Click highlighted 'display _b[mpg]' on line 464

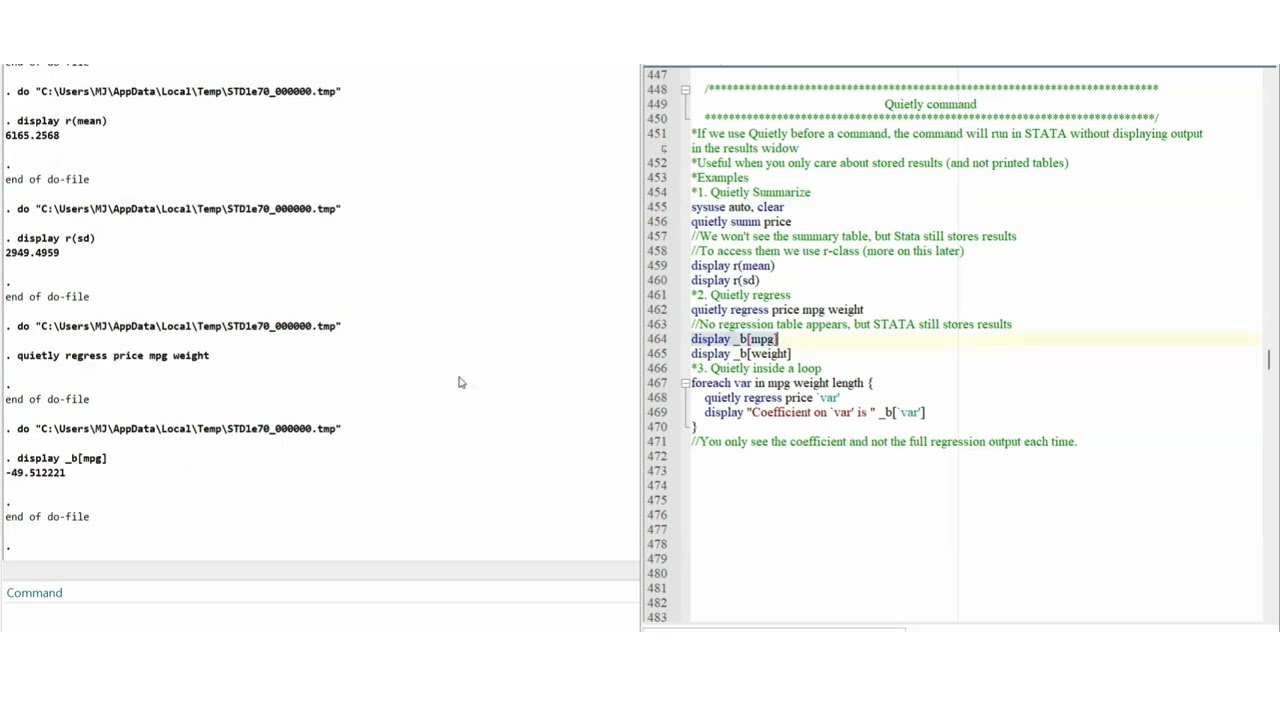[734, 339]
